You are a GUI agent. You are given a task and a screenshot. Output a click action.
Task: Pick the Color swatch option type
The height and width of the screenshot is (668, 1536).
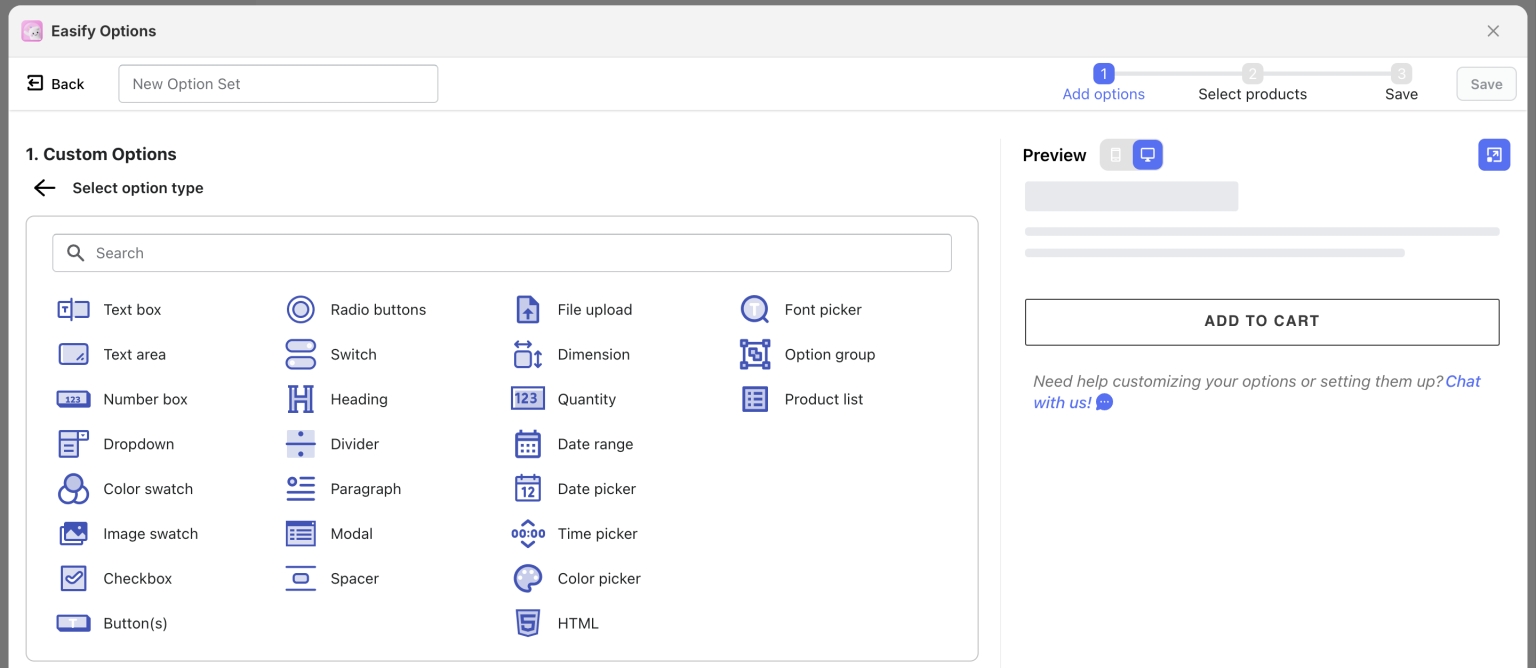148,489
